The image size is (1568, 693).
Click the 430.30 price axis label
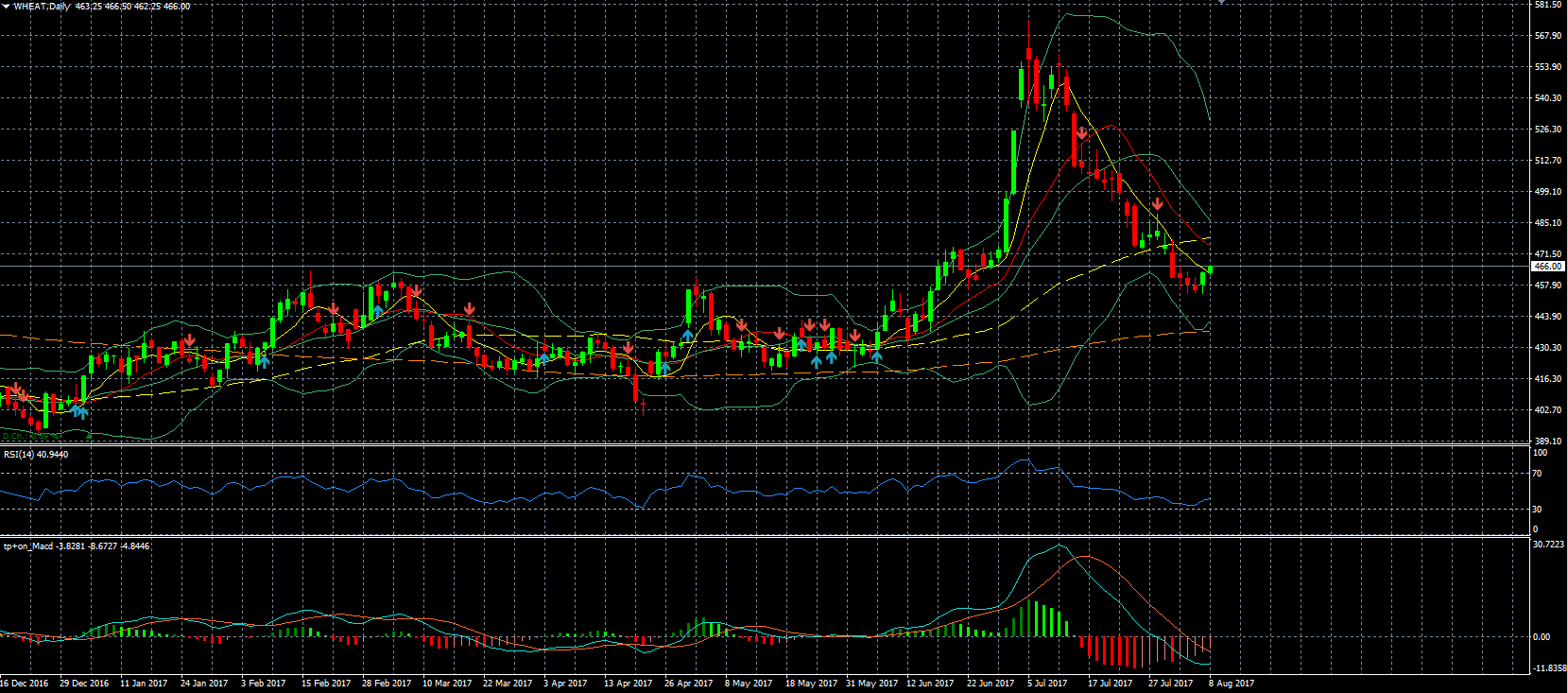(x=1548, y=348)
